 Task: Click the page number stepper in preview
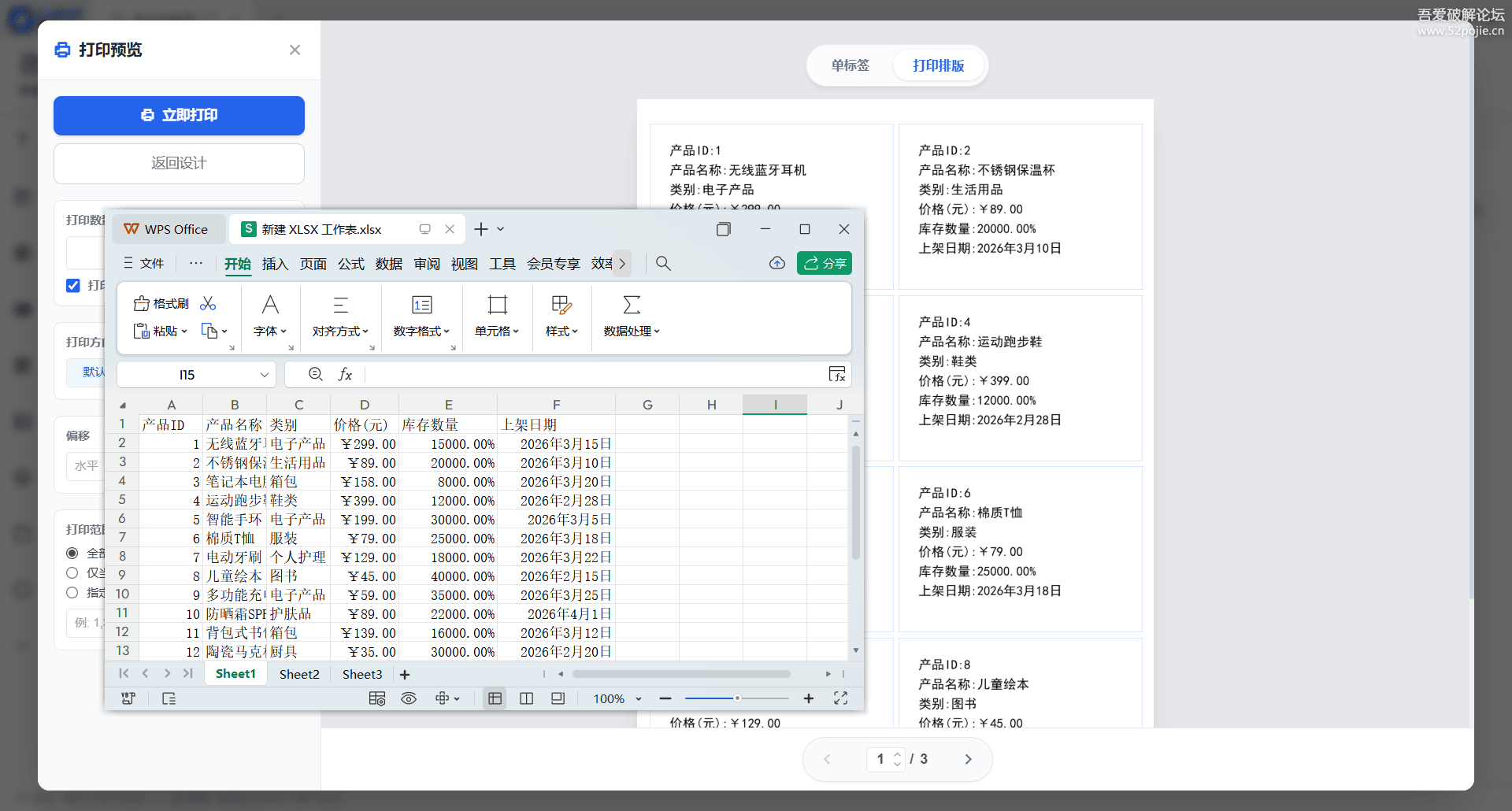[897, 759]
